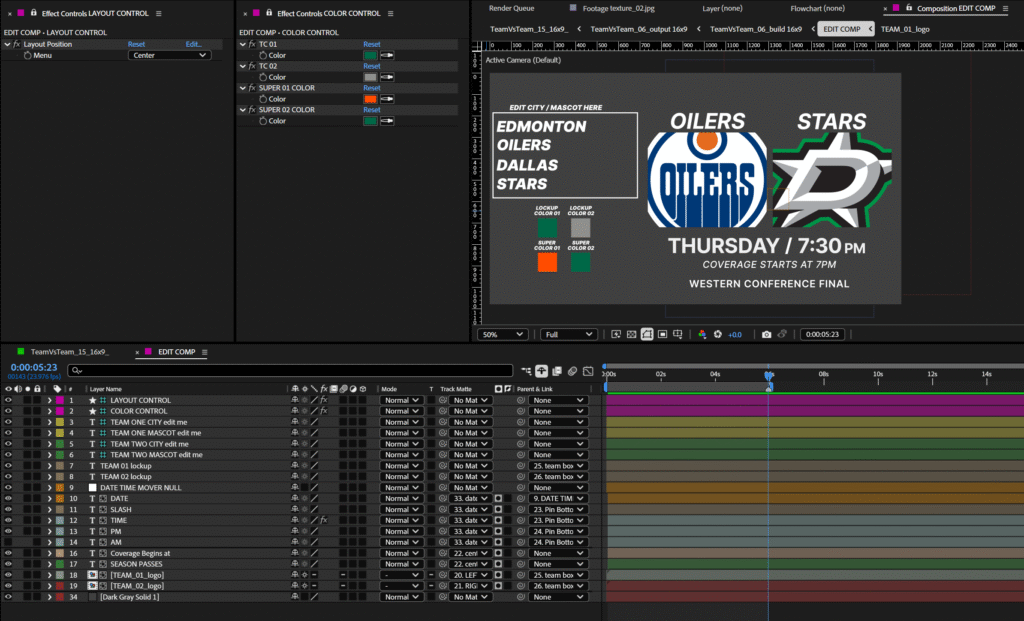
Task: Collapse the TC 02 effect group
Action: tap(243, 66)
